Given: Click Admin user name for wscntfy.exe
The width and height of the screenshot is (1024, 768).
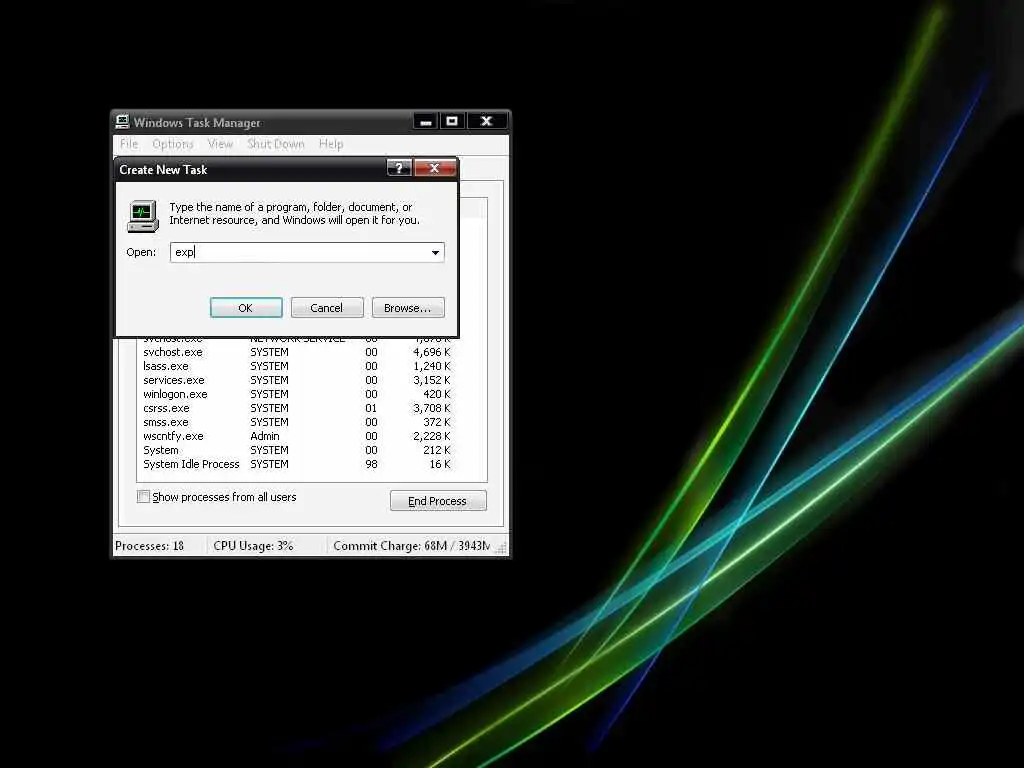Looking at the screenshot, I should [x=264, y=436].
